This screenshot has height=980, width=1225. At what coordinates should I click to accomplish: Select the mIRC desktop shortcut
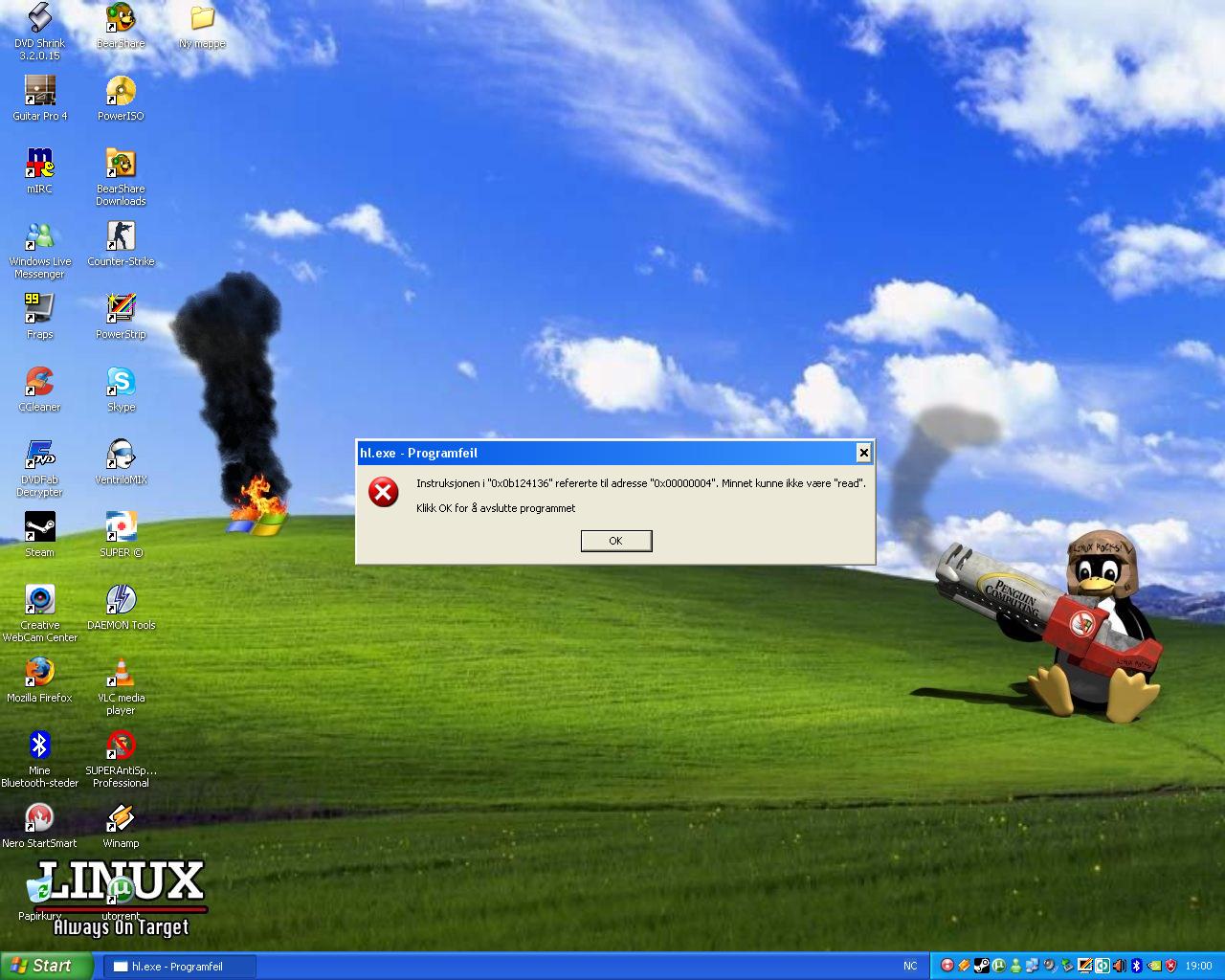pos(39,170)
